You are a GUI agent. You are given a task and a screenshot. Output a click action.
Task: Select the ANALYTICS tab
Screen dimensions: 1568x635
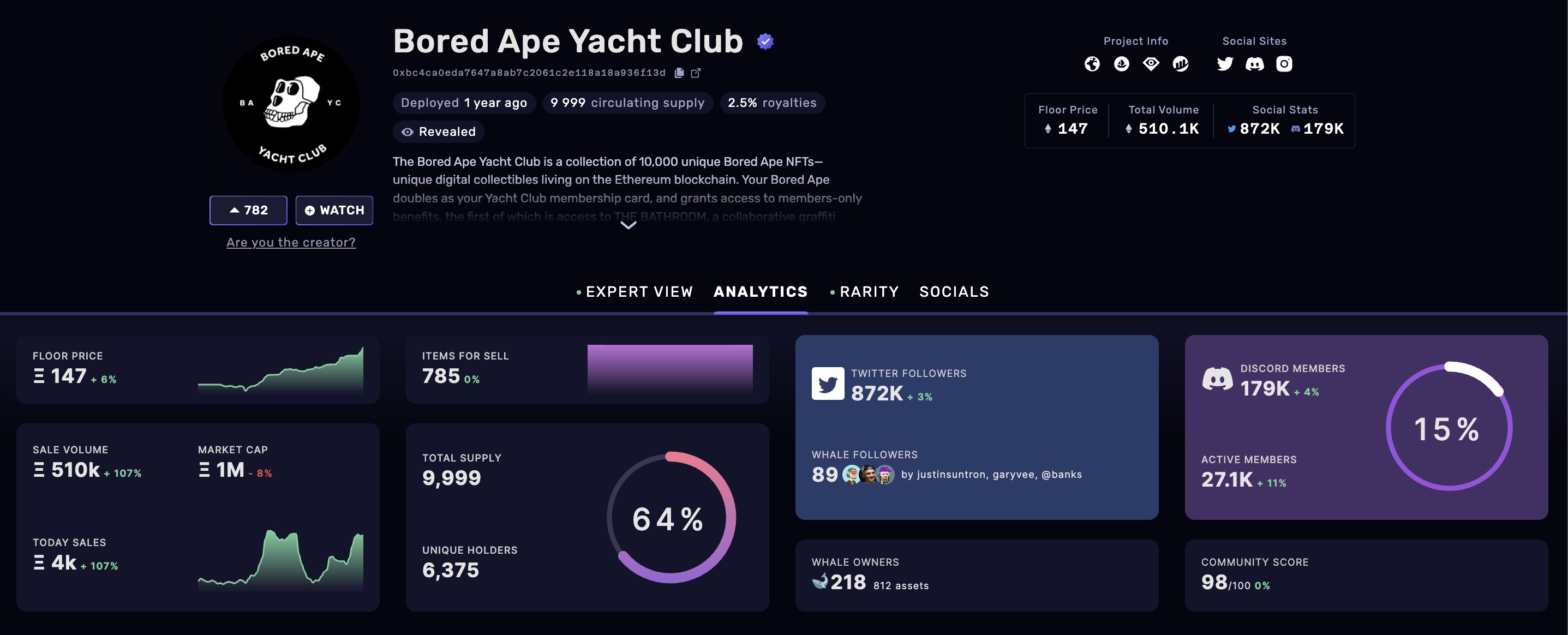[x=760, y=292]
